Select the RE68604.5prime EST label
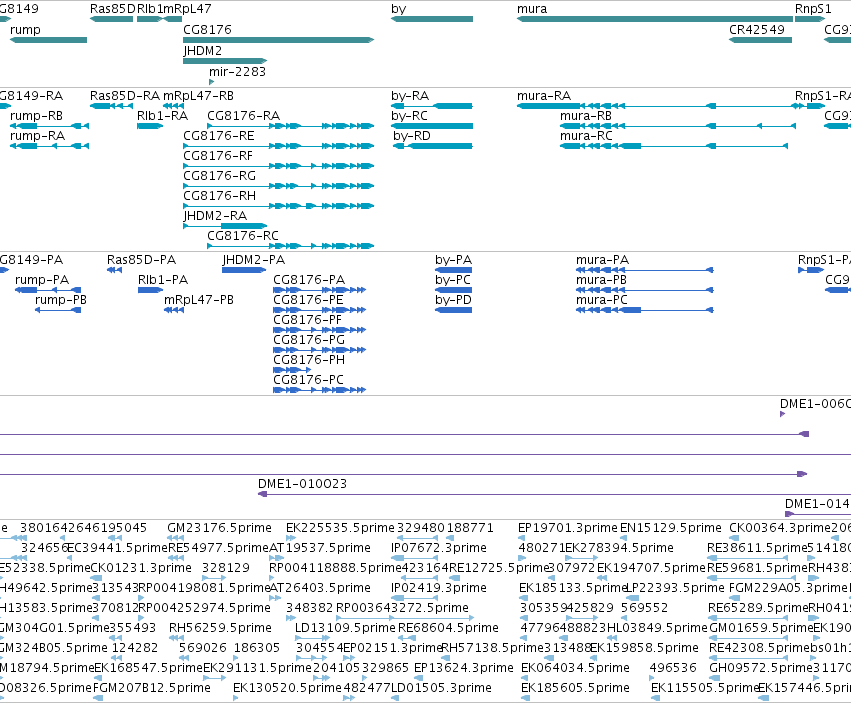Image resolution: width=851 pixels, height=703 pixels. [x=448, y=628]
